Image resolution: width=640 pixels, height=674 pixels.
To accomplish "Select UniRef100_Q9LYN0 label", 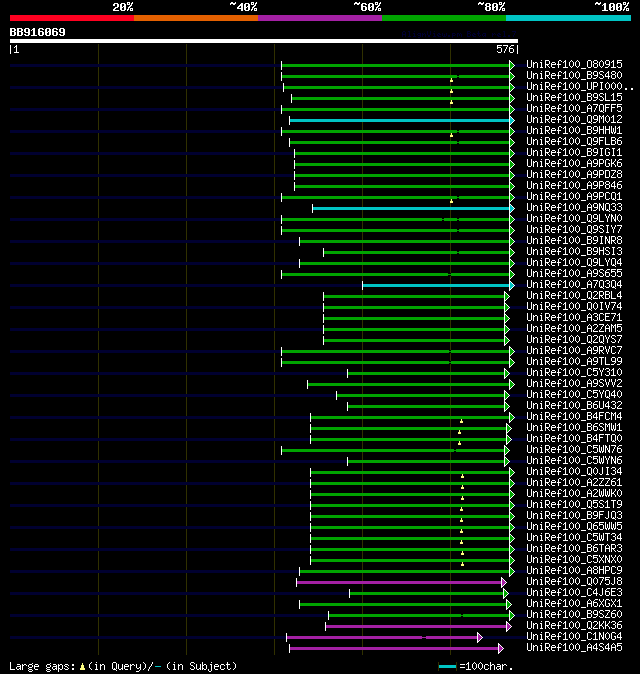I will [574, 218].
